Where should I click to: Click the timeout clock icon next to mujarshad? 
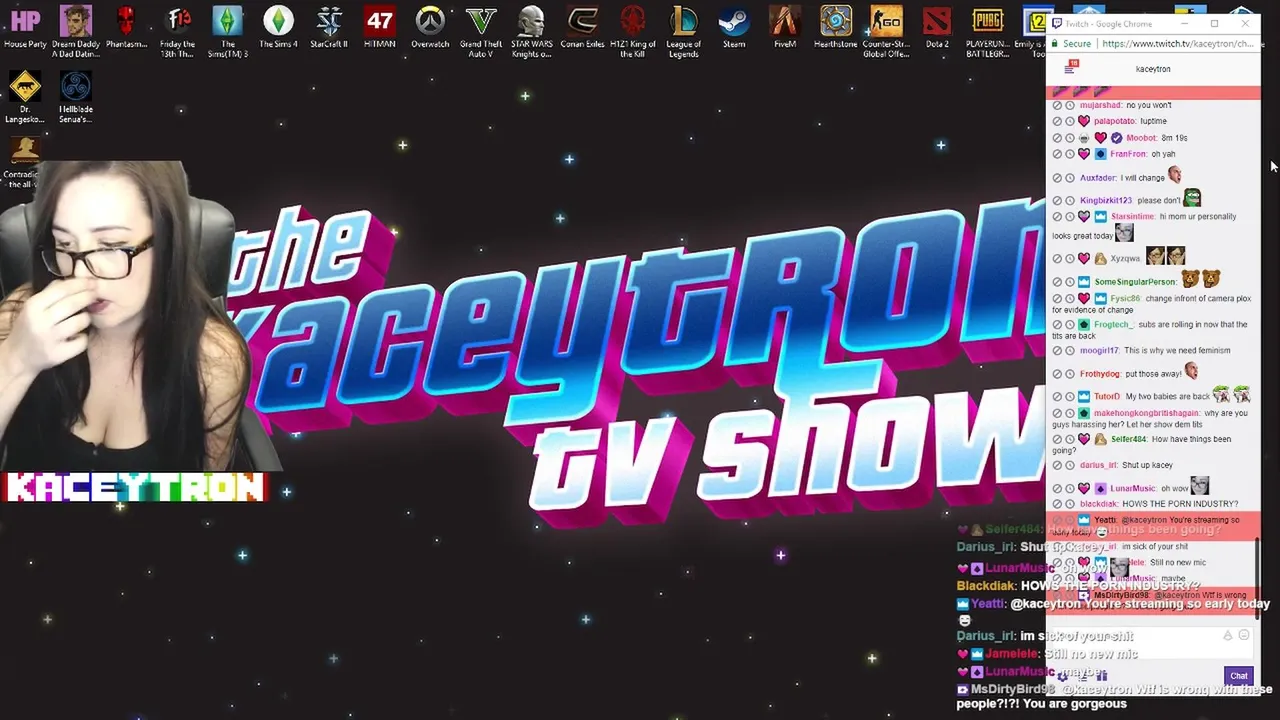[1070, 105]
